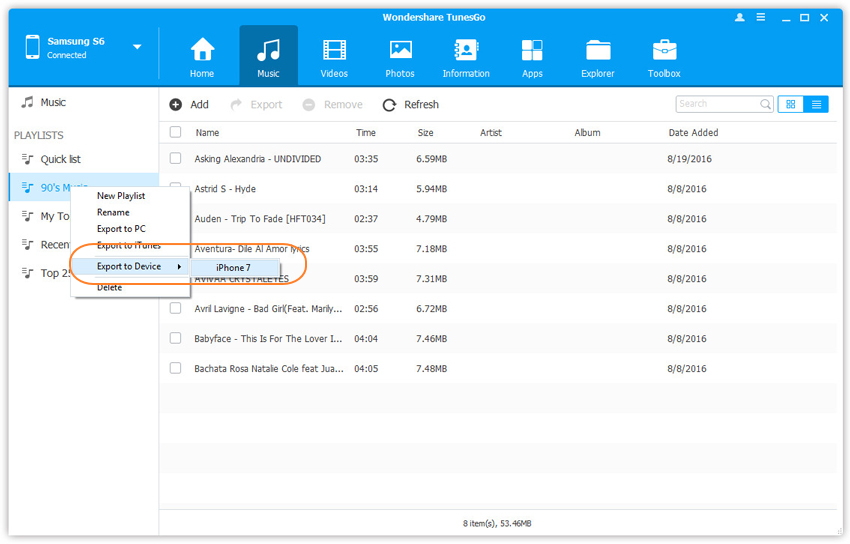Open the Information contacts icon
The height and width of the screenshot is (544, 850).
coord(466,51)
